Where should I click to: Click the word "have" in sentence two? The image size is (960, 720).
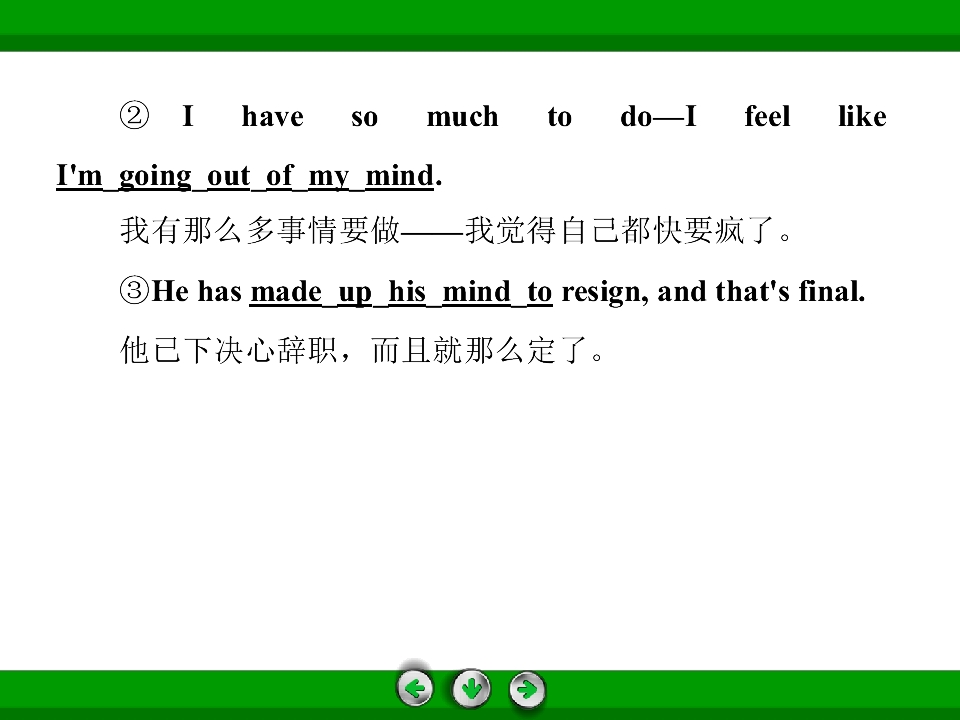click(272, 117)
